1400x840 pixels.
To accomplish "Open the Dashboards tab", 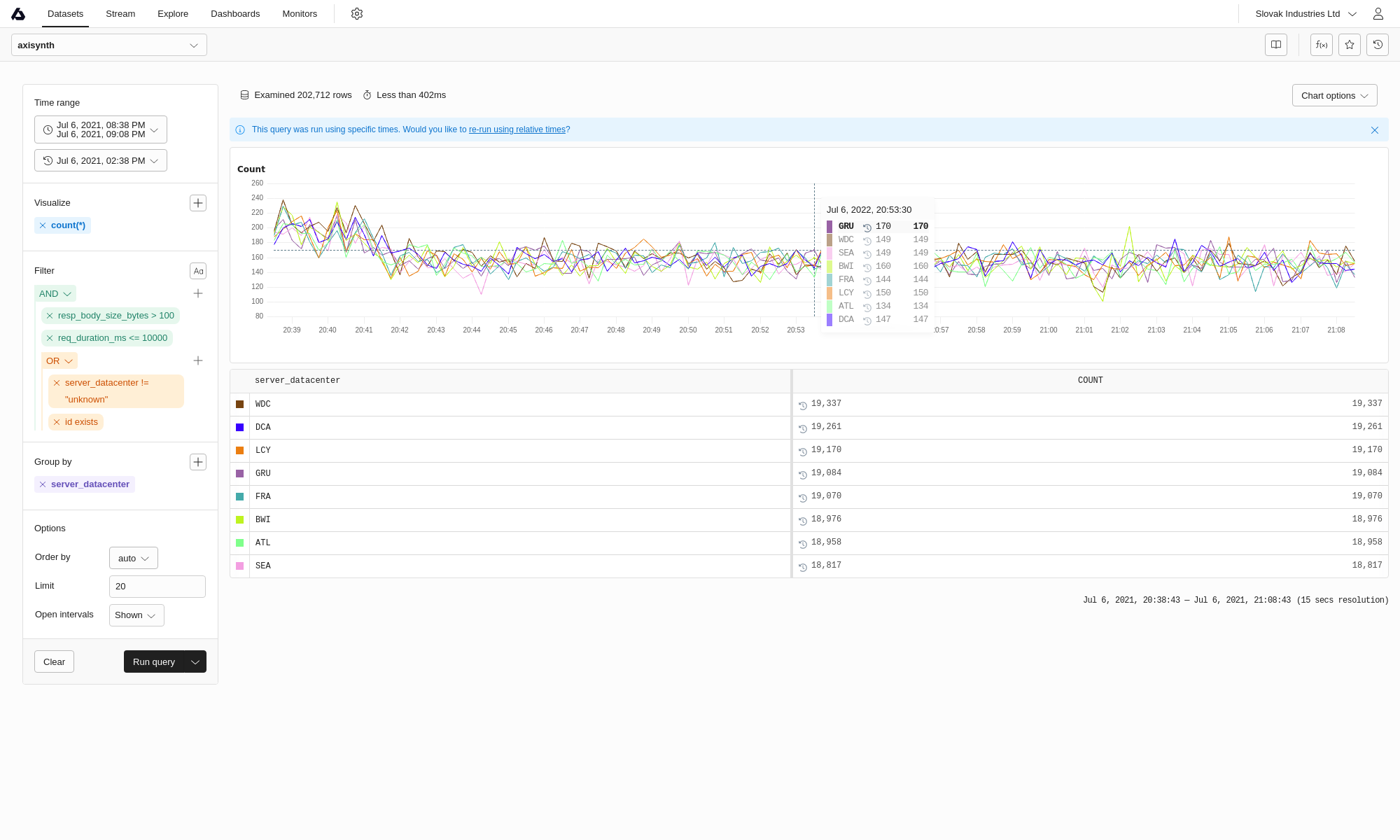I will 235,14.
